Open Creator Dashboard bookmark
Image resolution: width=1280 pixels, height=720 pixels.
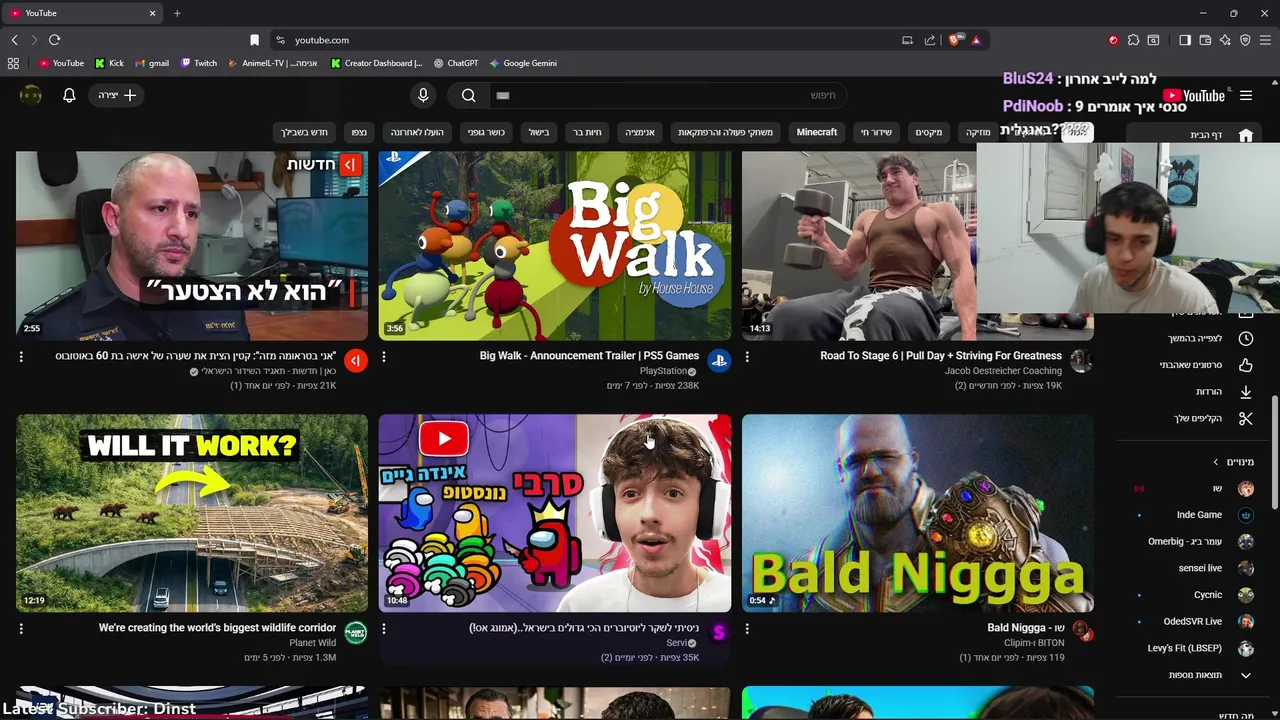pos(377,63)
